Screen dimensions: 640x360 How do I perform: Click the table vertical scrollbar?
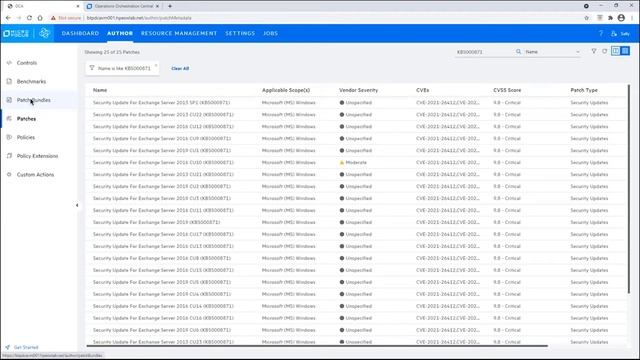coord(629,188)
